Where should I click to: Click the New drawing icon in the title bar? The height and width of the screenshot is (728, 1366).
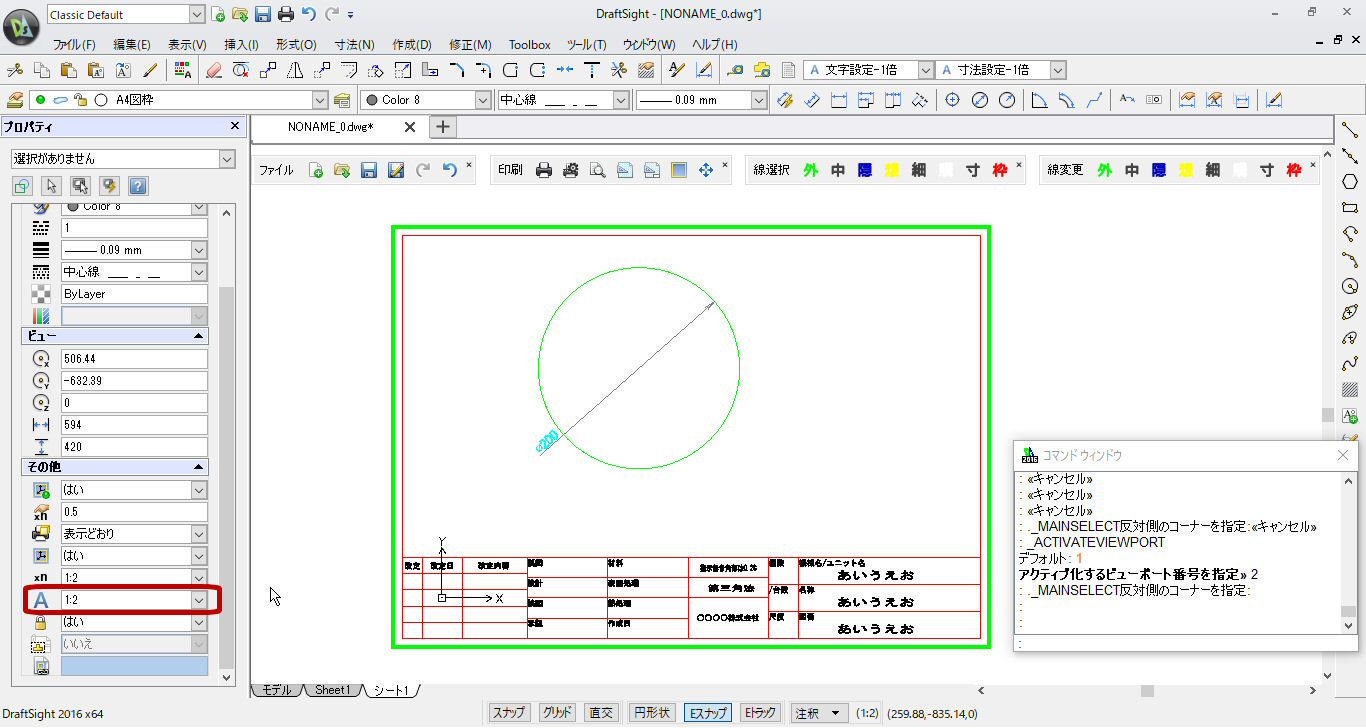(218, 14)
